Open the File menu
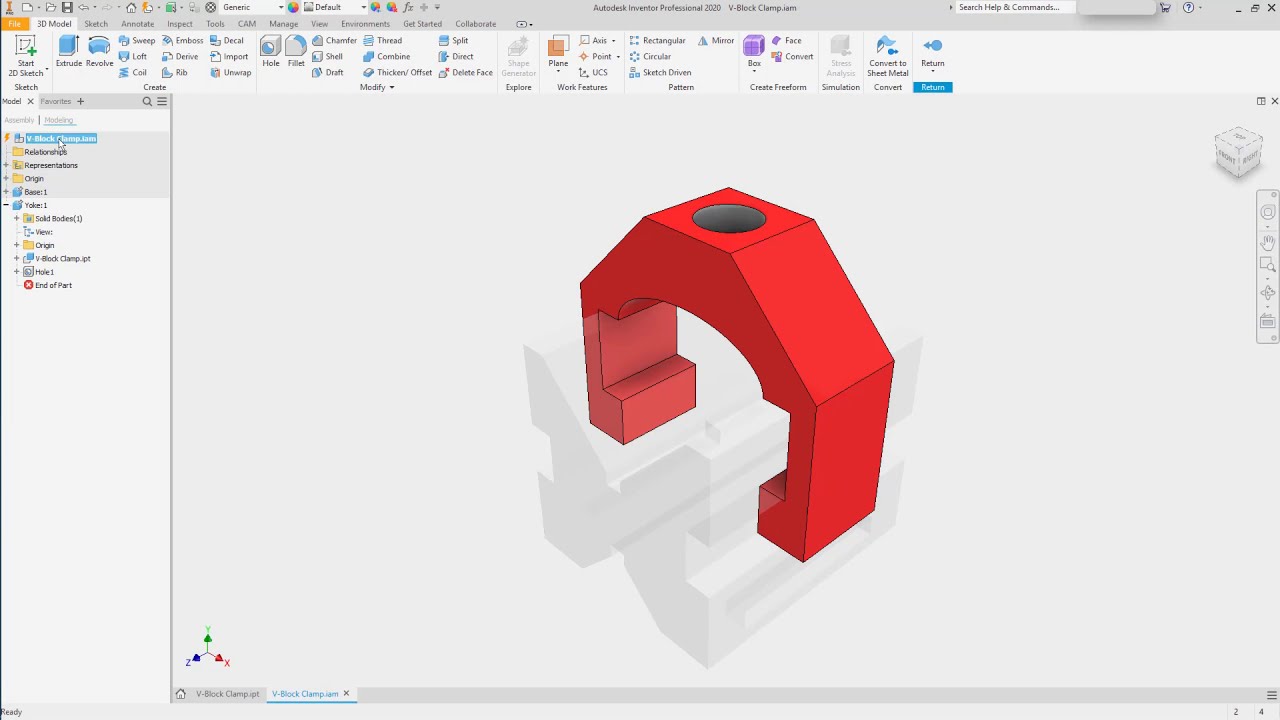 14,24
